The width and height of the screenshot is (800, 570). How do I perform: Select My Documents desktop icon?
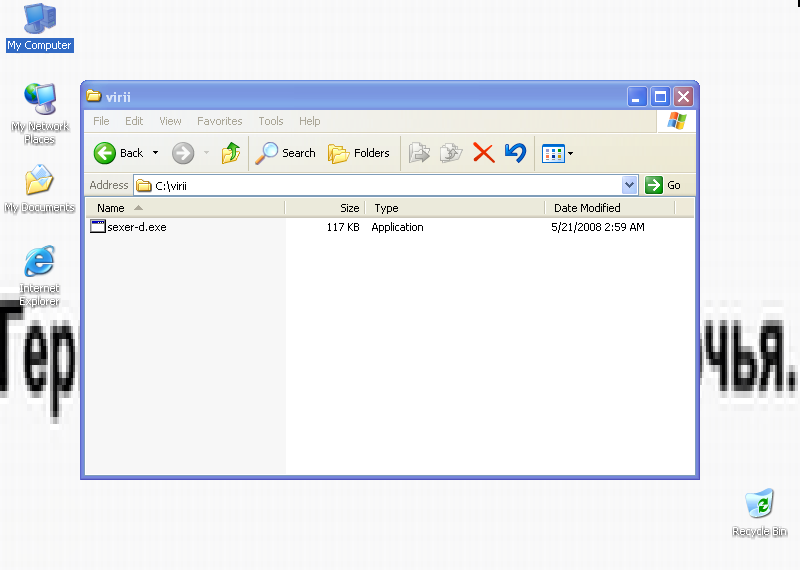[39, 188]
